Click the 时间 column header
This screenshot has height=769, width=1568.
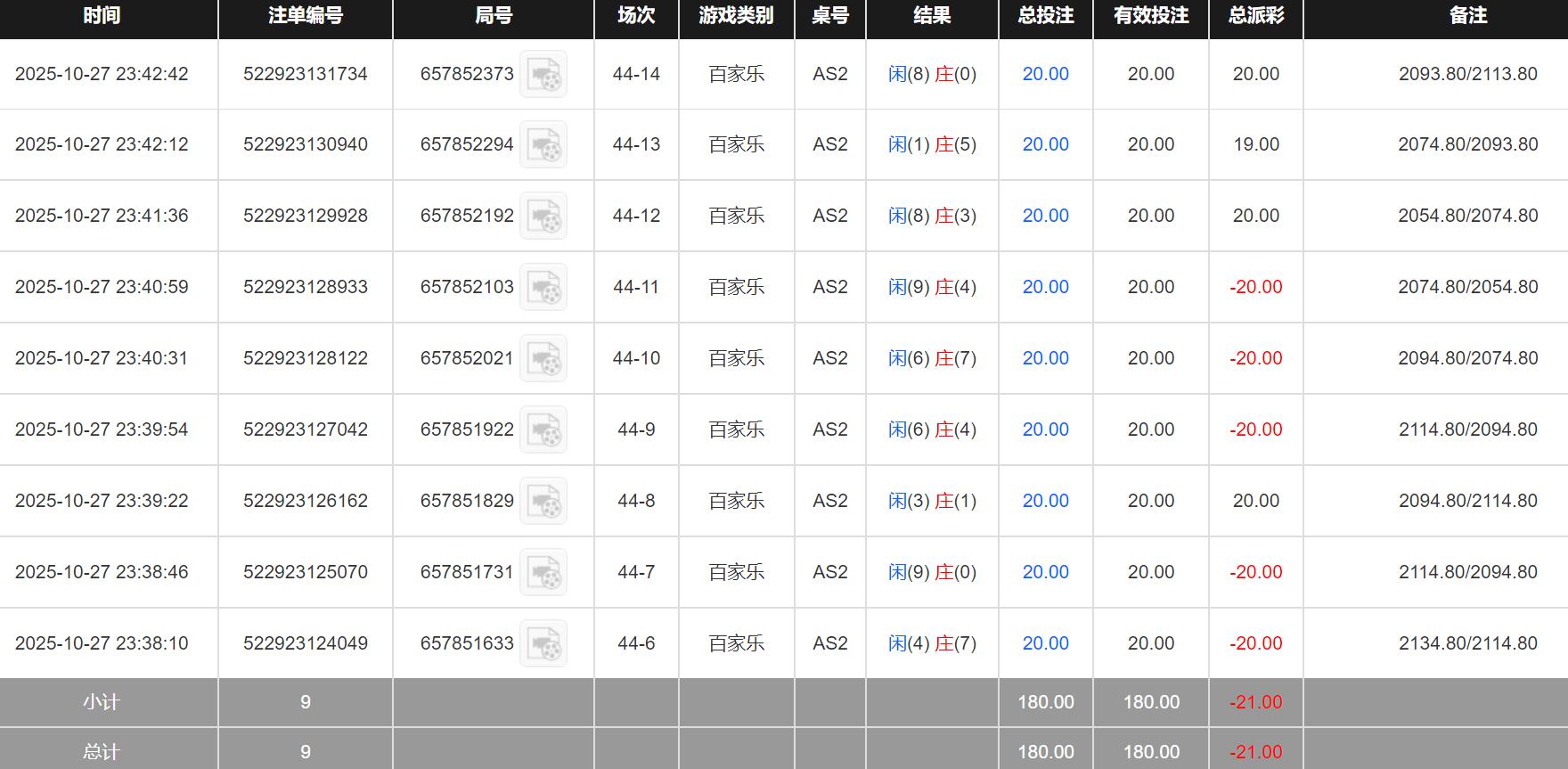pyautogui.click(x=102, y=16)
